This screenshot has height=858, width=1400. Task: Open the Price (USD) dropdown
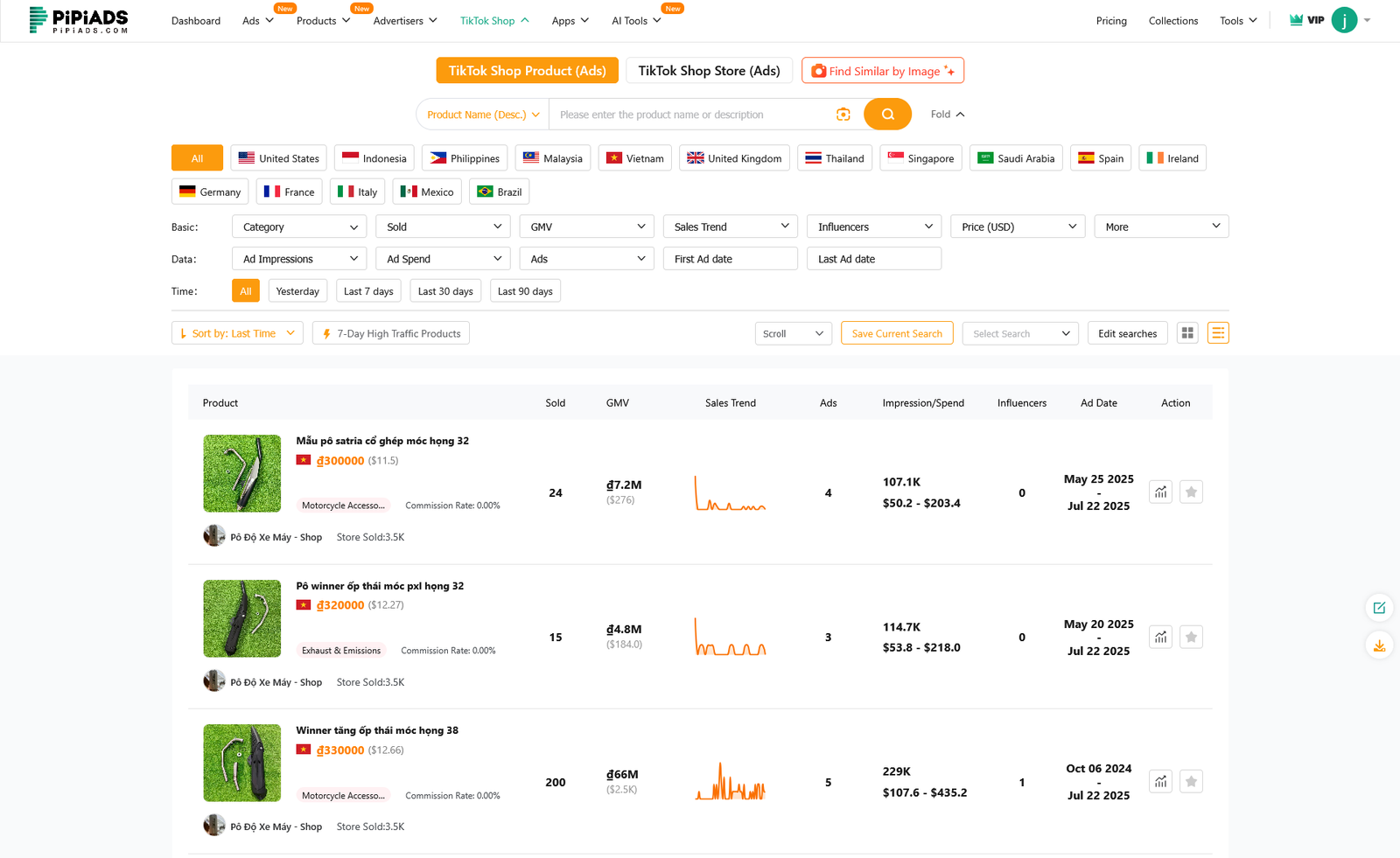pyautogui.click(x=1018, y=227)
